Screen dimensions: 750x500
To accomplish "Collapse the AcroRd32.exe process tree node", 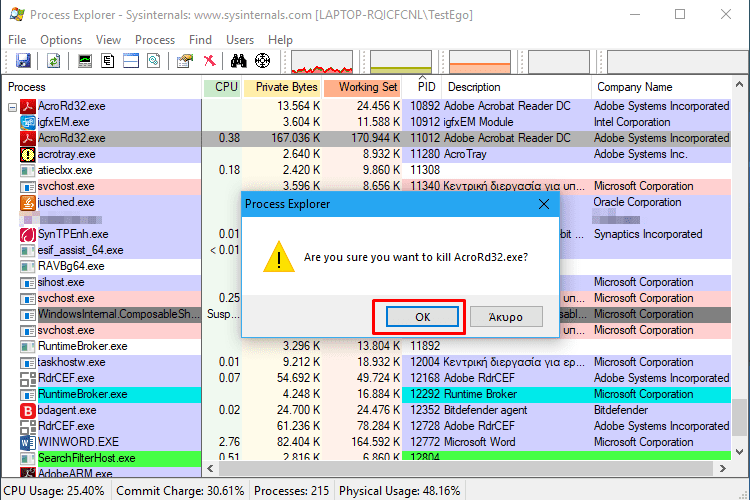I will [12, 107].
